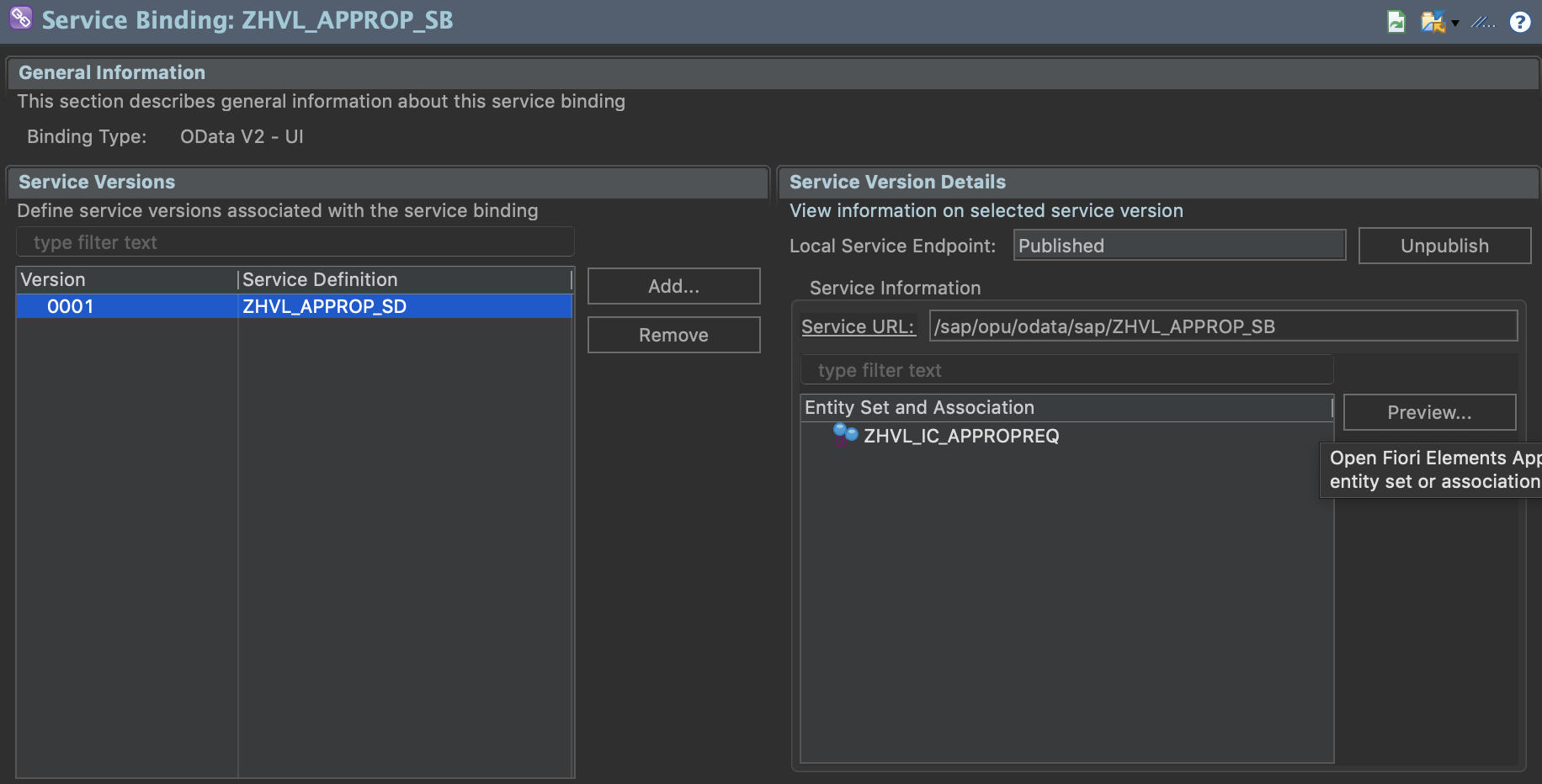Select the ZHVL_IC_APPROPREQ entity set
Screen dimensions: 1542x784
(x=962, y=436)
